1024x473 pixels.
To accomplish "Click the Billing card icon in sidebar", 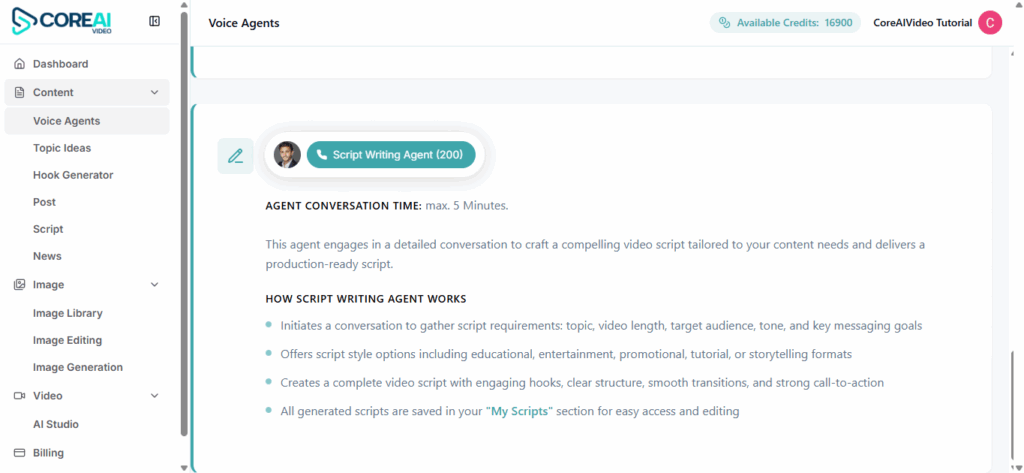I will (x=19, y=453).
